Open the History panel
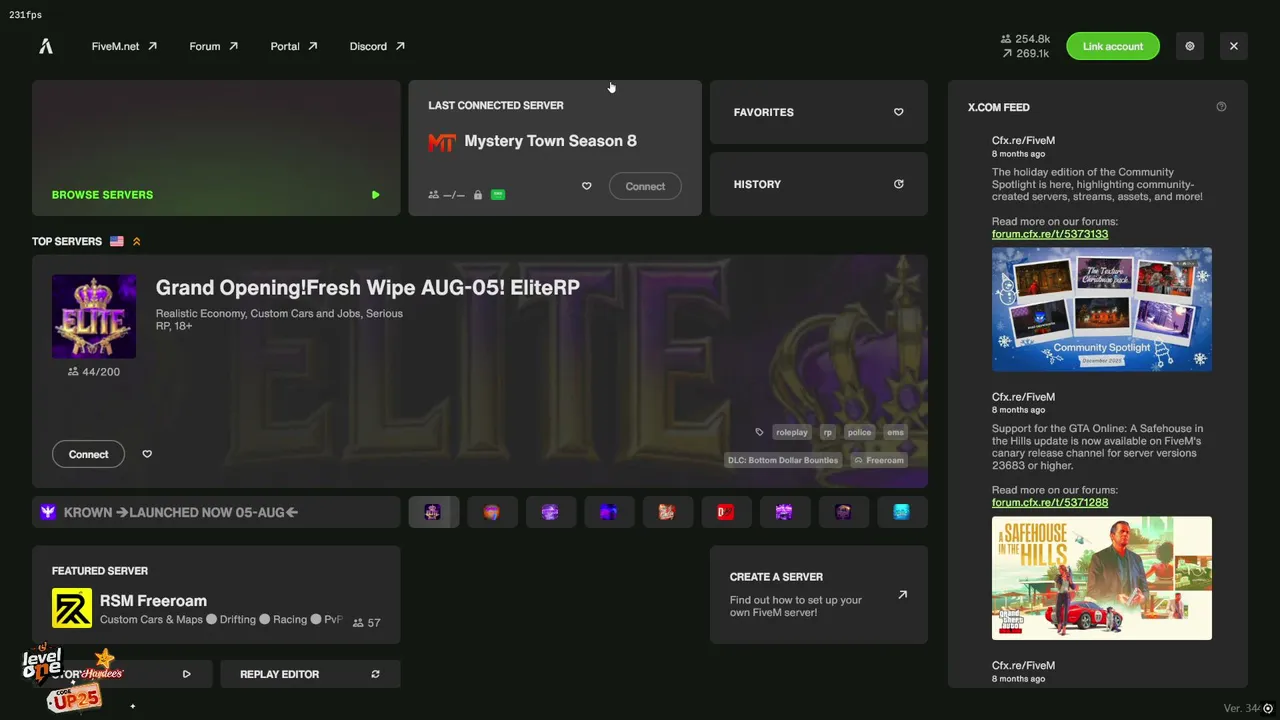1280x720 pixels. coord(819,184)
